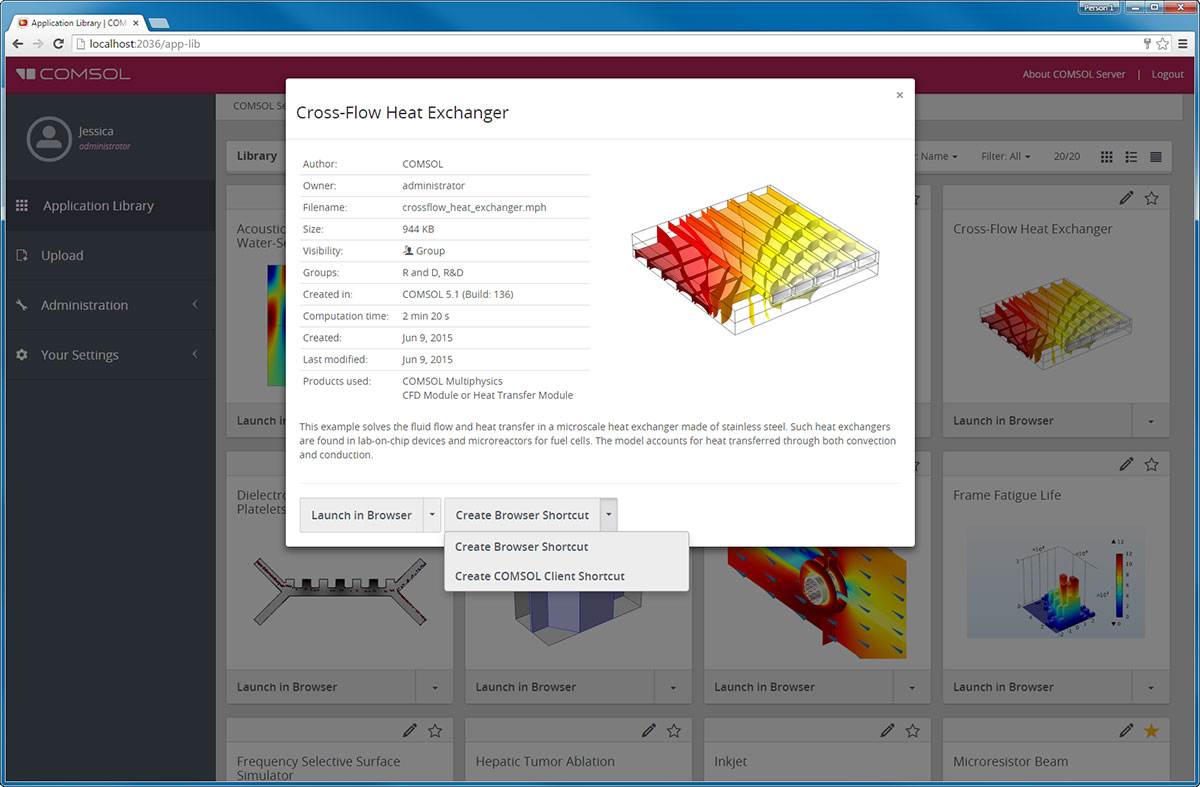Close the Cross-Flow Heat Exchanger dialog
1200x787 pixels.
click(899, 95)
